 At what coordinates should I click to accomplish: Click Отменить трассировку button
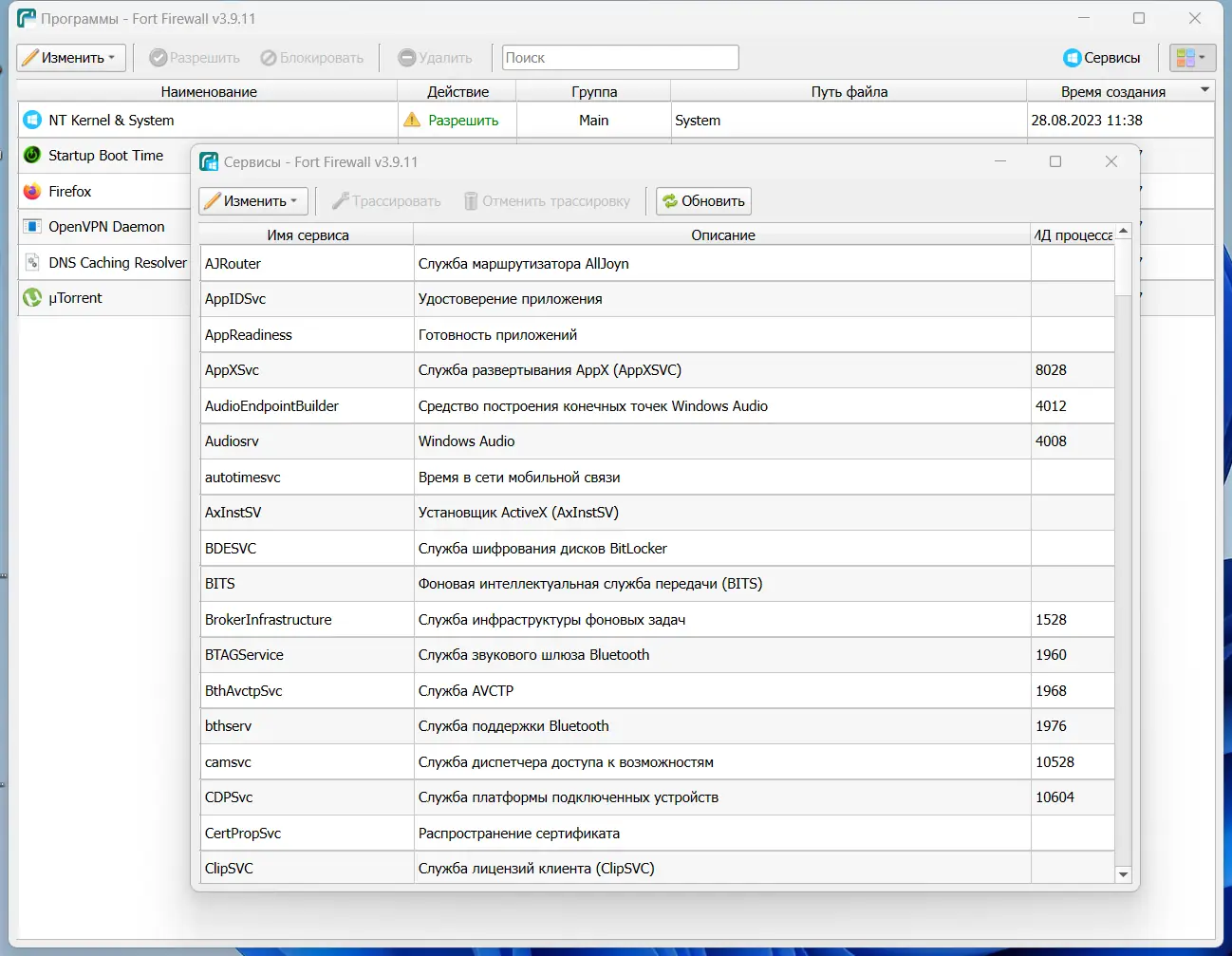[547, 201]
